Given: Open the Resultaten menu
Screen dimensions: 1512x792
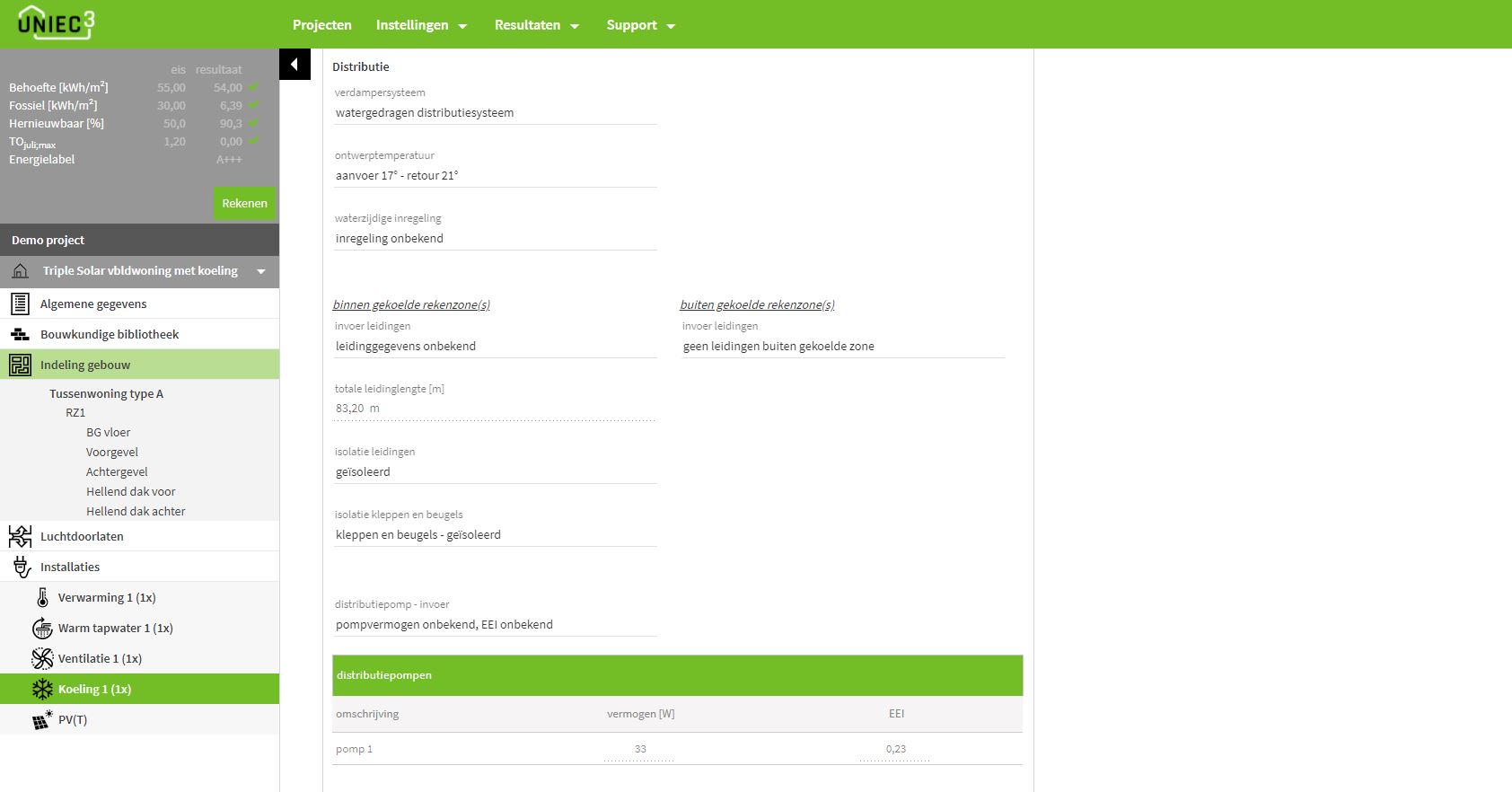Looking at the screenshot, I should tap(536, 25).
